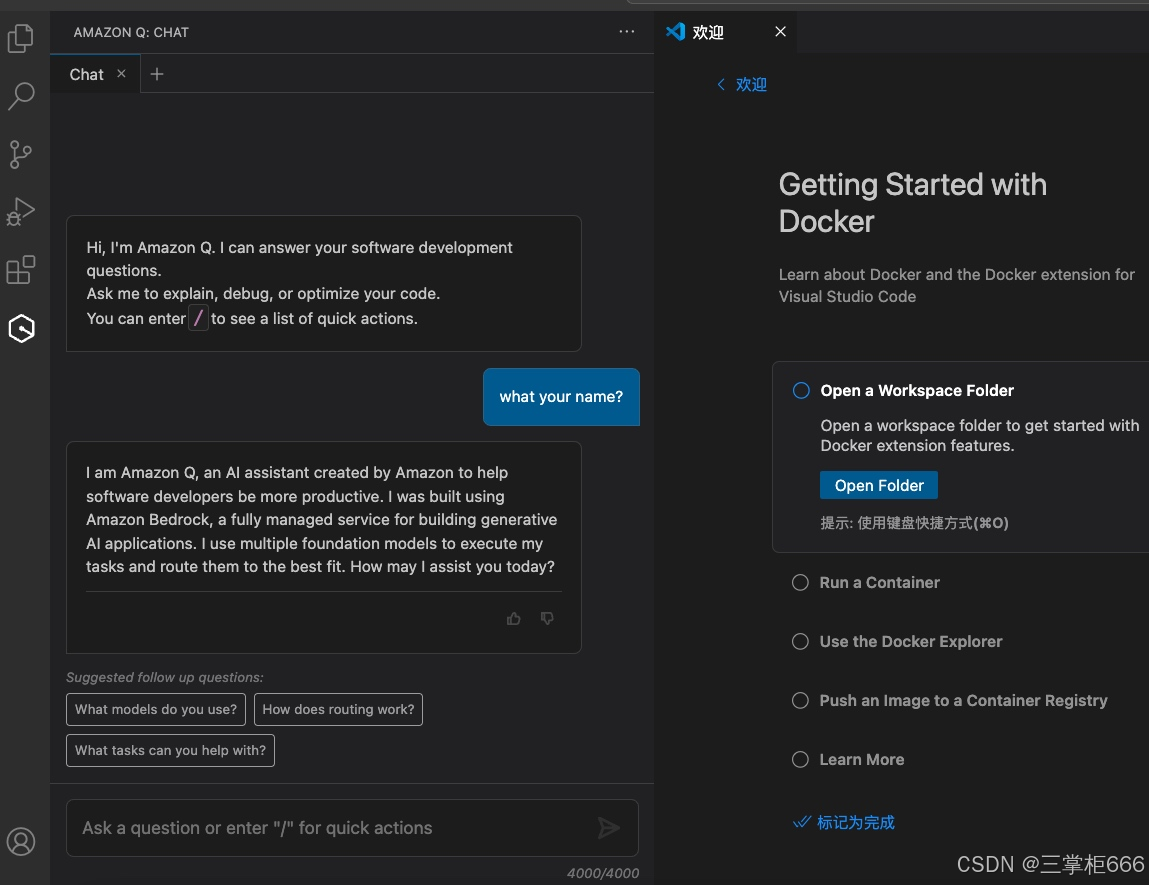Expand the Learn More step
This screenshot has width=1149, height=885.
(x=862, y=760)
